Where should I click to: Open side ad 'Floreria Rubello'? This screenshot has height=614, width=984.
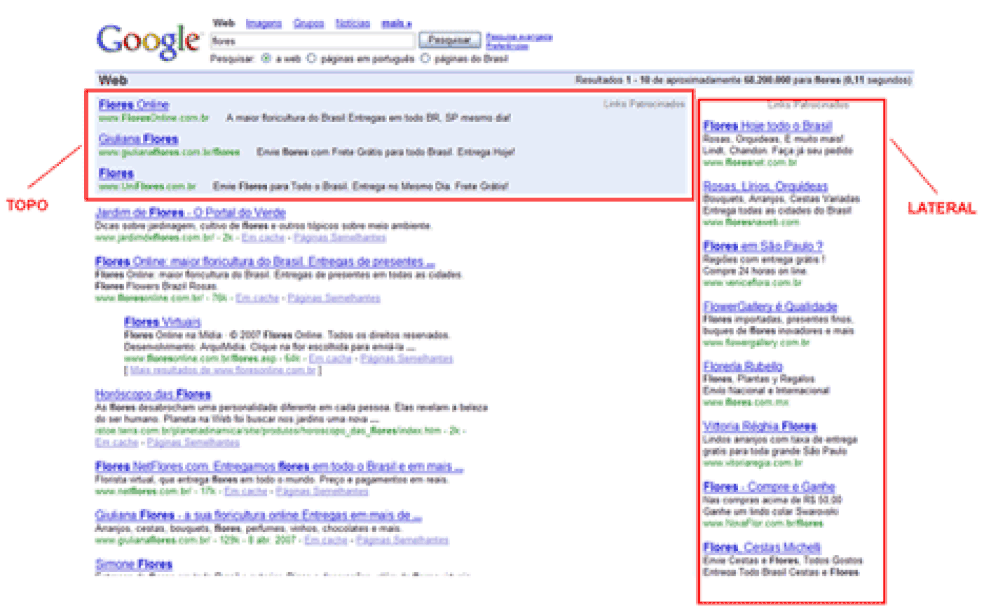pyautogui.click(x=743, y=367)
